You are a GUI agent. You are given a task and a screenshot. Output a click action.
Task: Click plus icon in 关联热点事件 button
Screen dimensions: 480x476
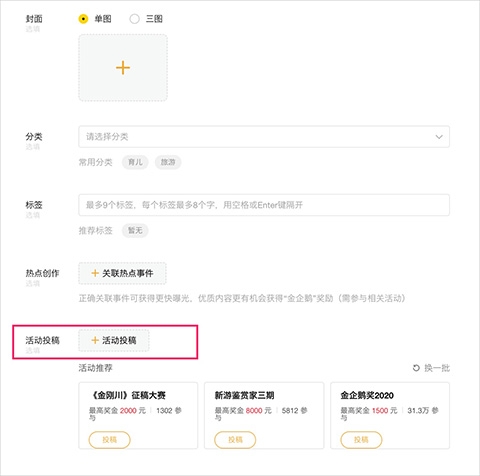[95, 273]
